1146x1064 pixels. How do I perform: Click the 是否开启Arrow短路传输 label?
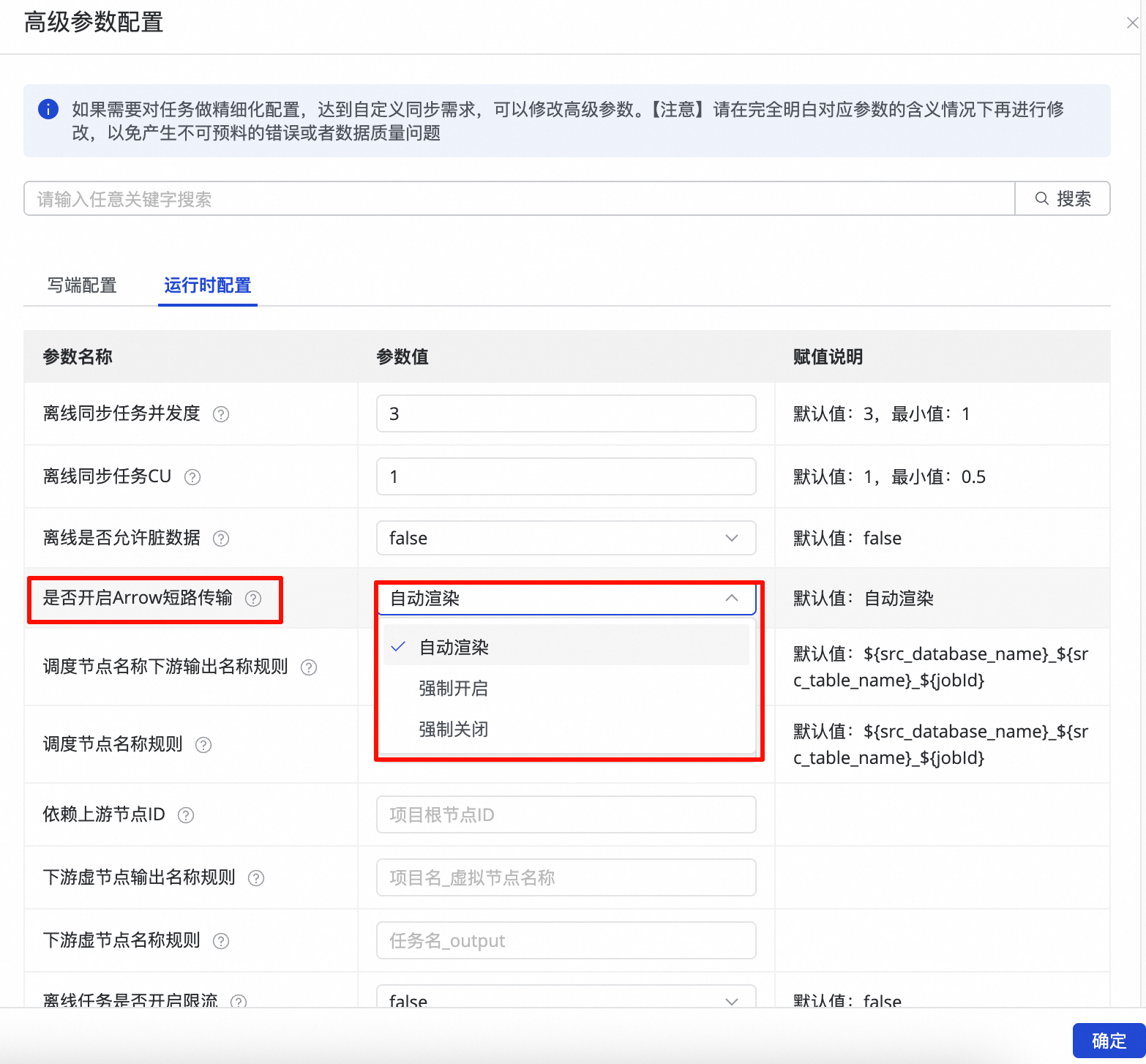click(x=138, y=598)
